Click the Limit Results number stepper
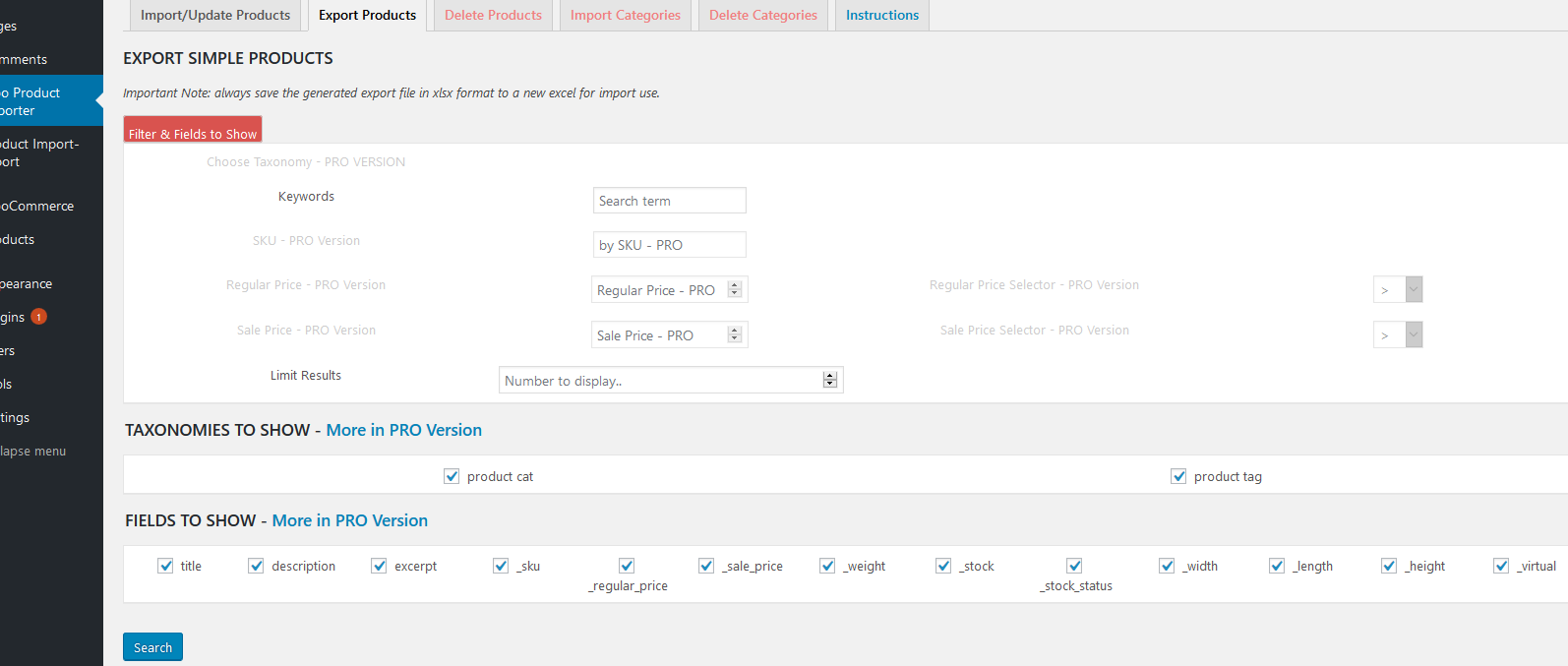The height and width of the screenshot is (666, 1568). pyautogui.click(x=829, y=381)
